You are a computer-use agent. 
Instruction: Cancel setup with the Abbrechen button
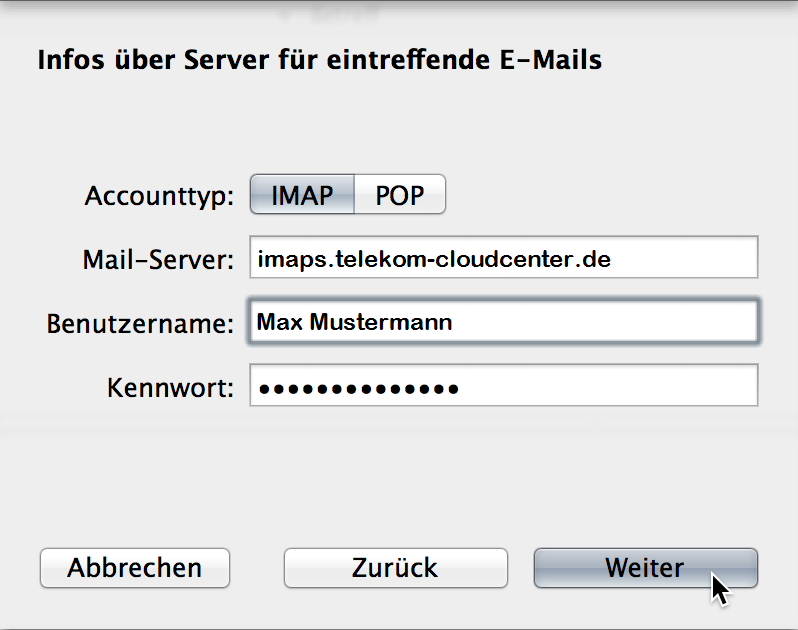(x=135, y=568)
